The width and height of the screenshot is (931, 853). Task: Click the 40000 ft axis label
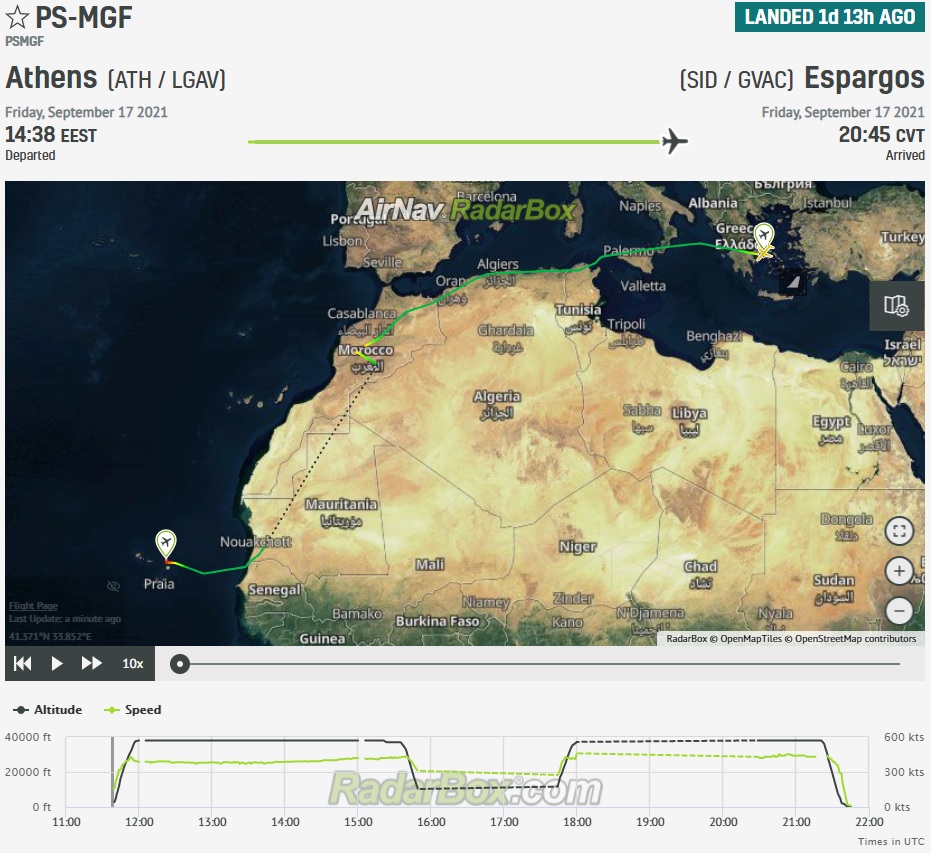coord(28,737)
